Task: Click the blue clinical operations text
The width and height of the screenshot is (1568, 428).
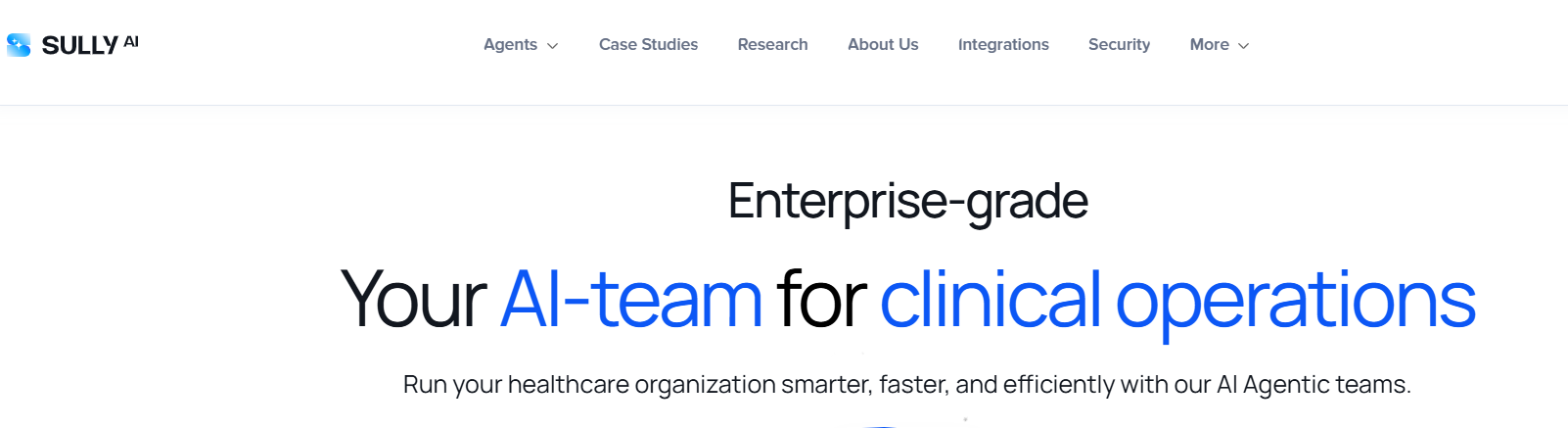Action: 1177,300
